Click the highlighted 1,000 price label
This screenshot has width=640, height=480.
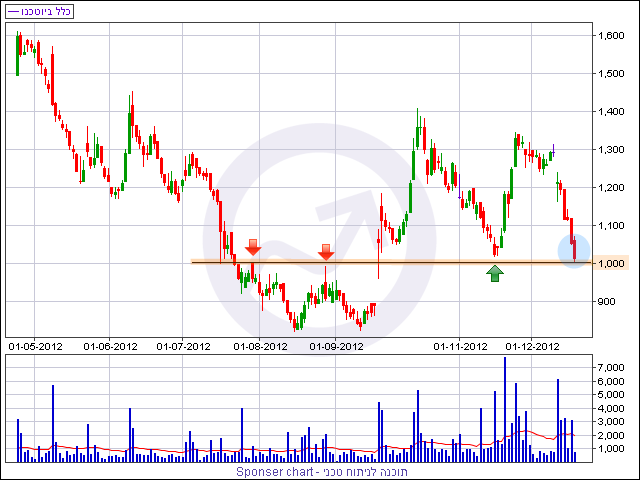click(611, 263)
